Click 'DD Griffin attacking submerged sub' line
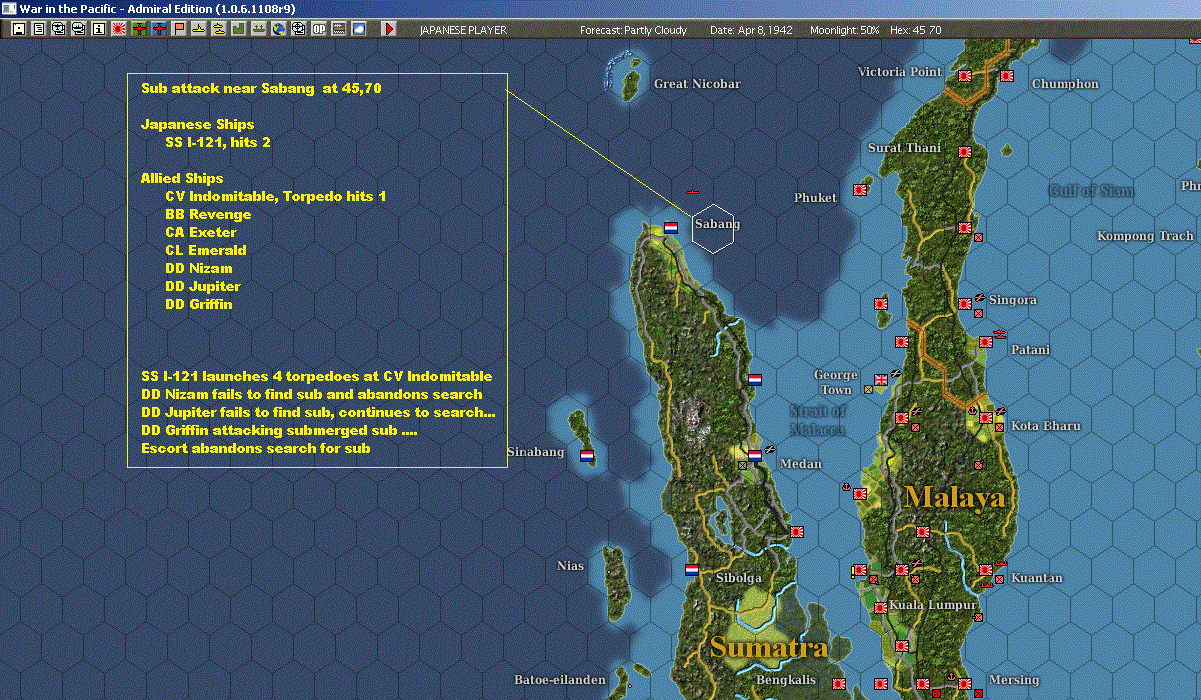1201x700 pixels. [x=279, y=431]
